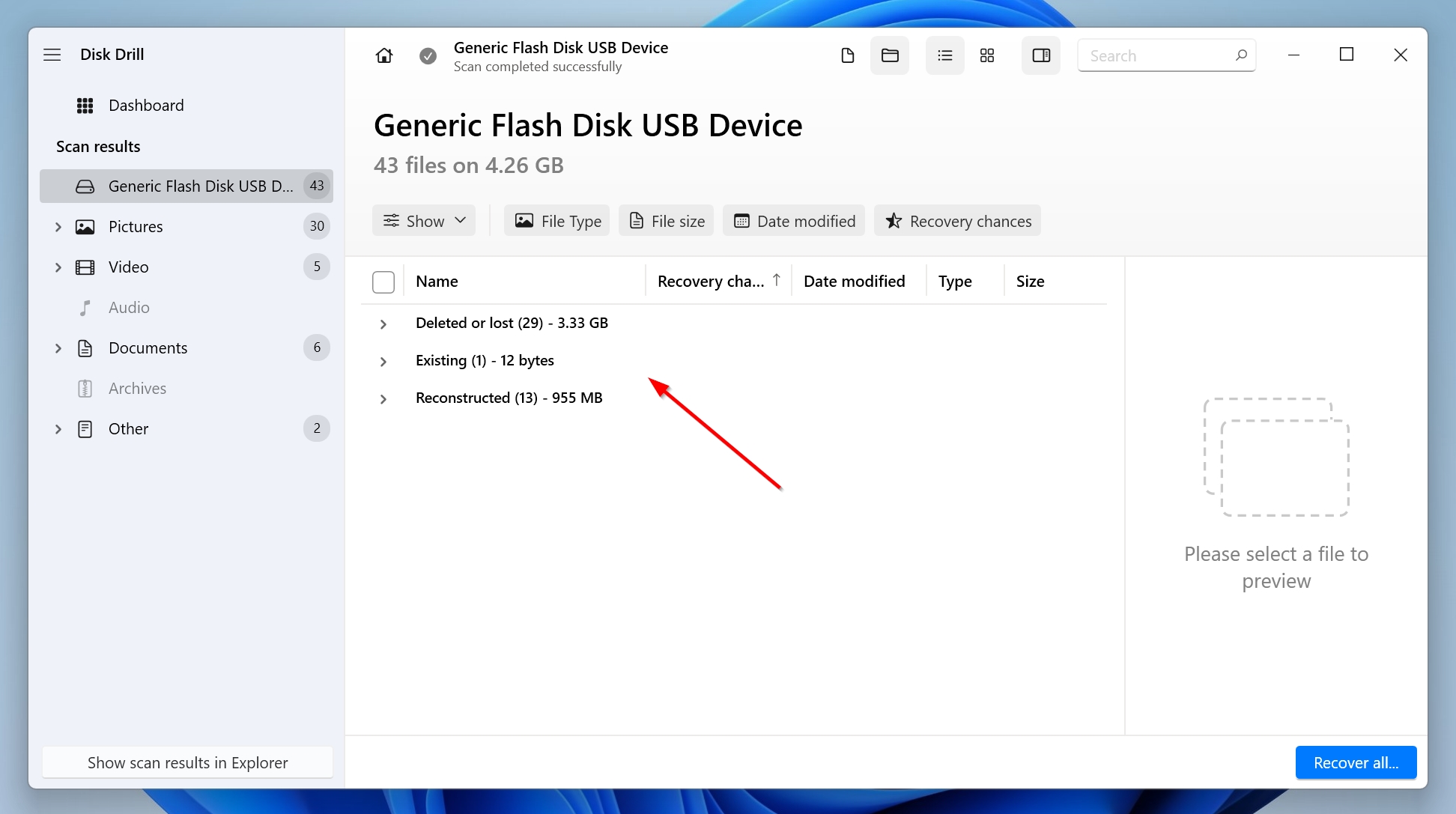The image size is (1456, 814).
Task: Go to home screen
Action: click(384, 55)
